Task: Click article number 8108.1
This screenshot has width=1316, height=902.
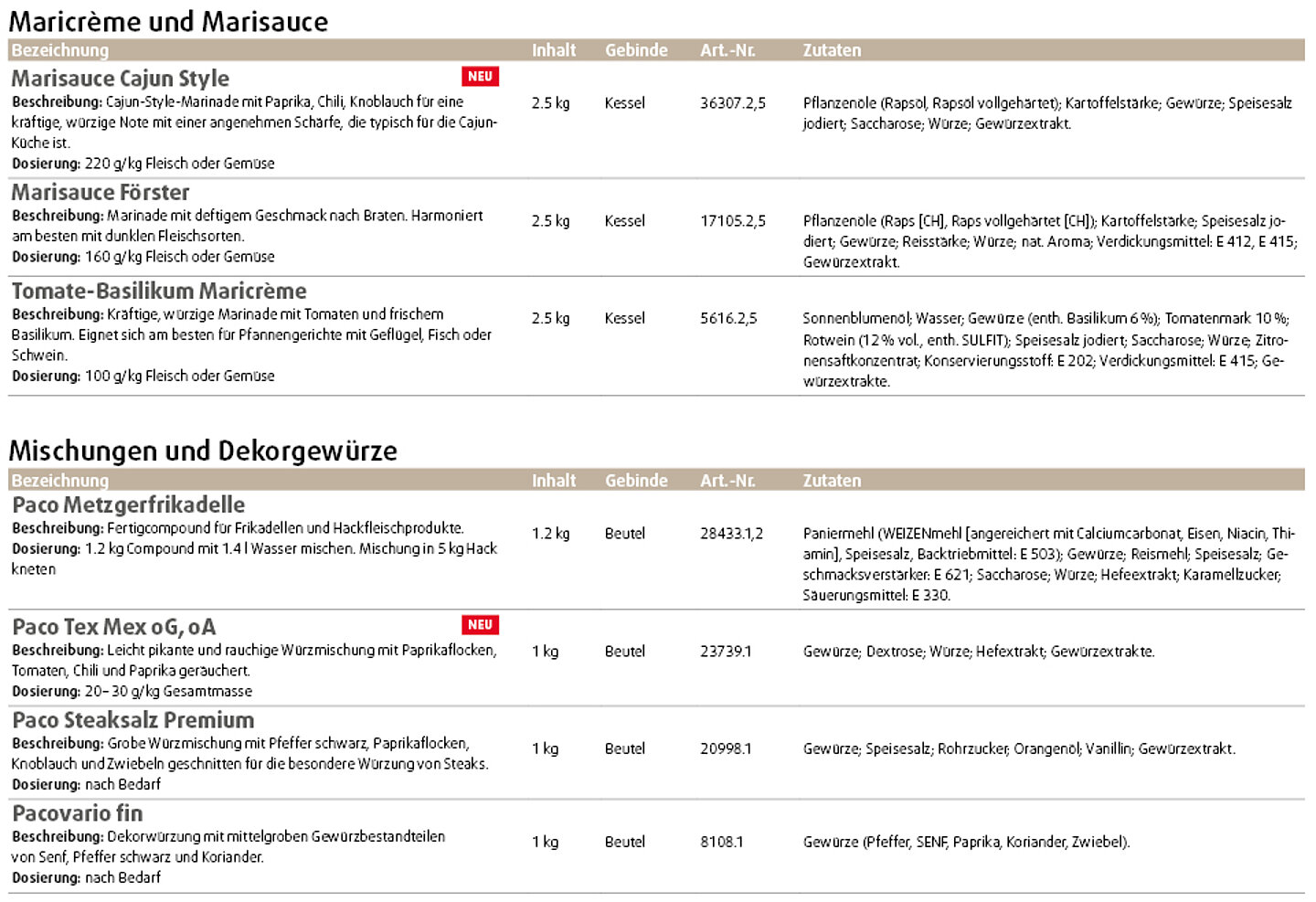Action: [x=722, y=842]
